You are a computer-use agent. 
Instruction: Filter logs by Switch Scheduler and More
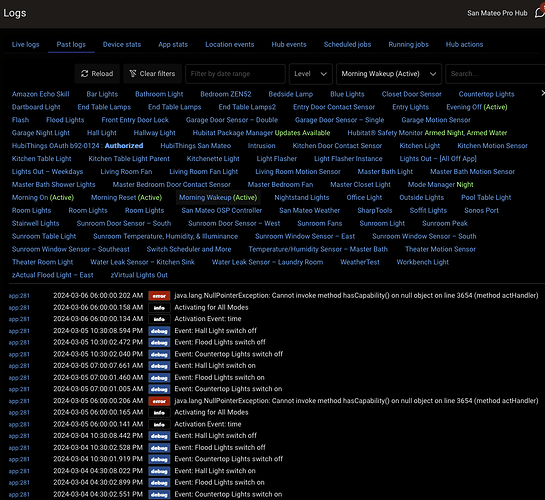[189, 249]
